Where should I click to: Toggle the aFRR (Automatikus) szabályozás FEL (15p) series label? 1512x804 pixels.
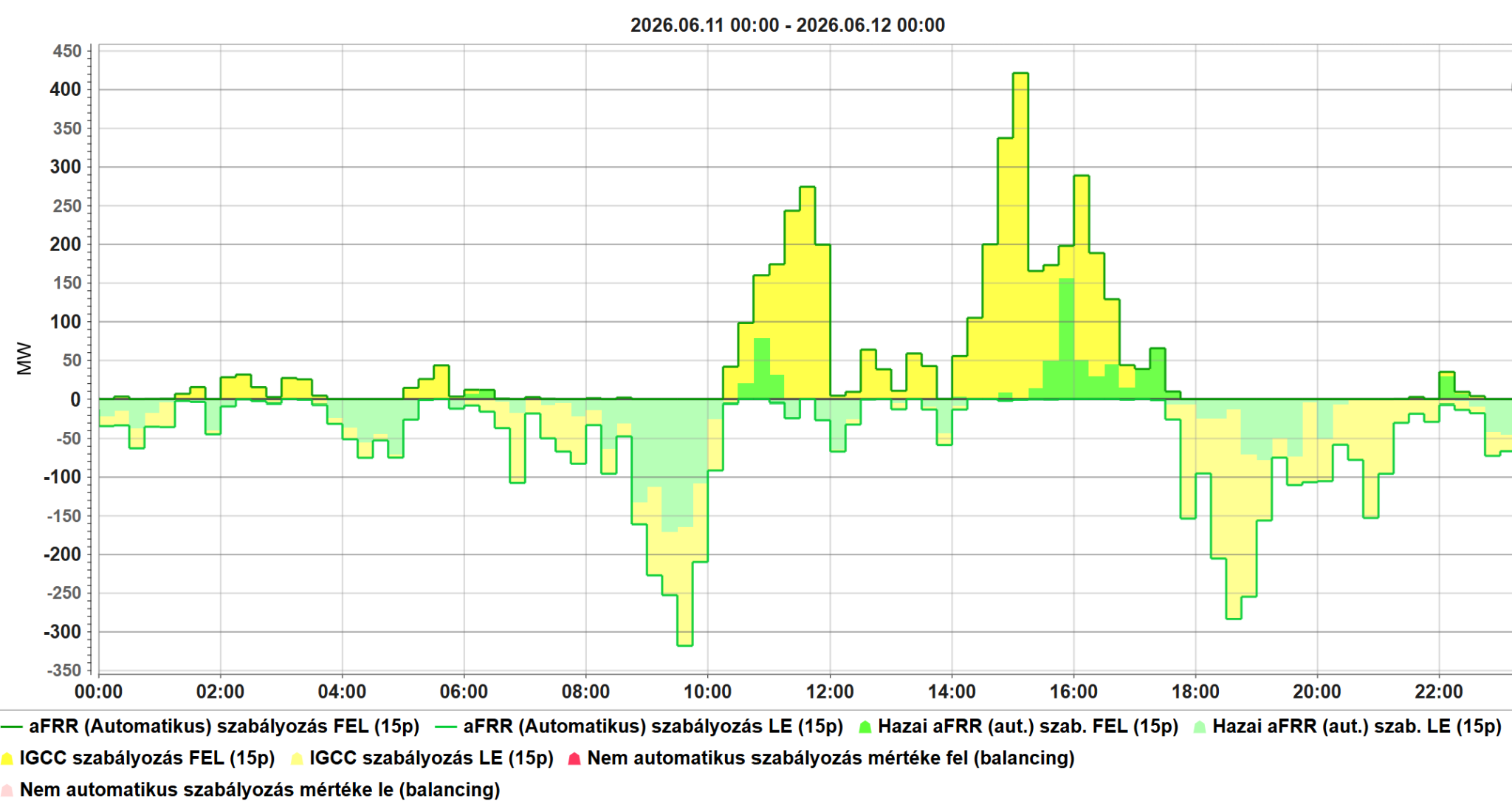coord(224,726)
